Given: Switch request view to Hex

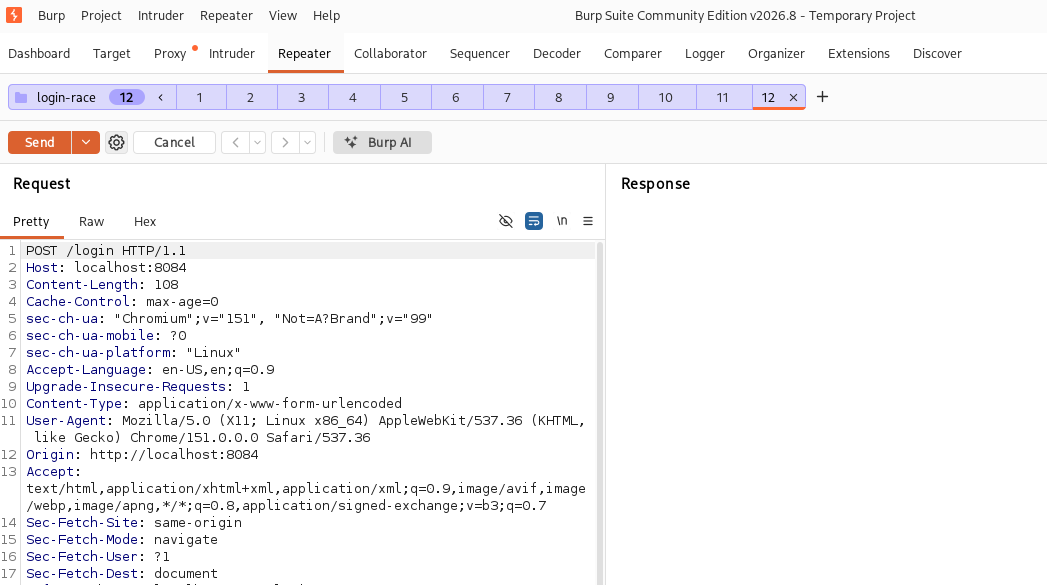Looking at the screenshot, I should (145, 222).
